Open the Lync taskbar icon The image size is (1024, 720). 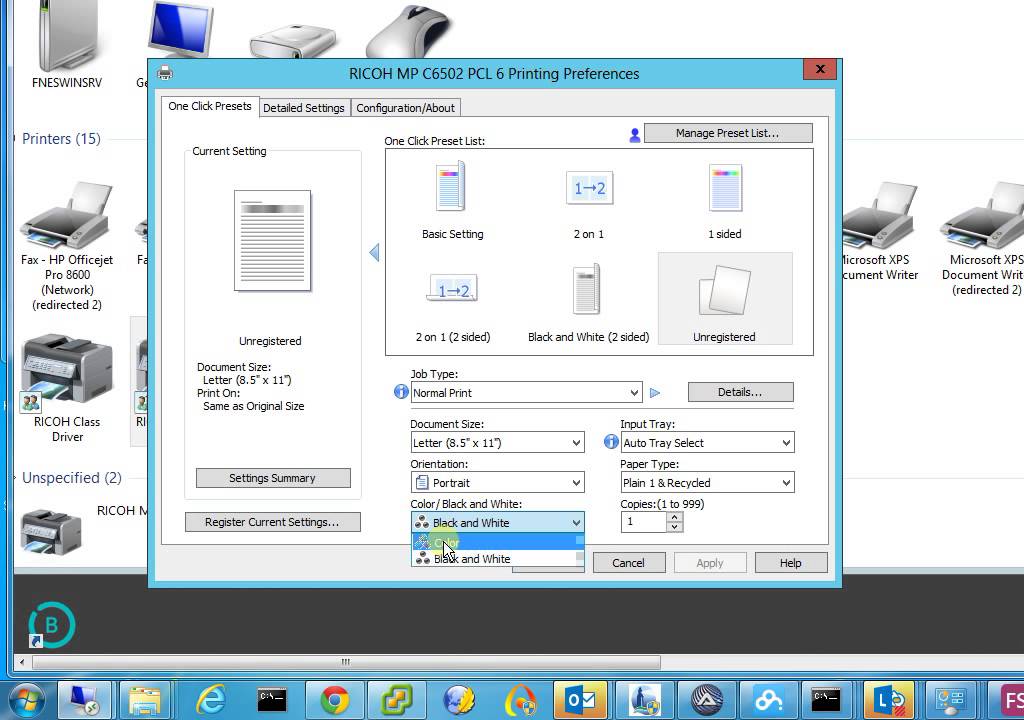pyautogui.click(x=888, y=700)
